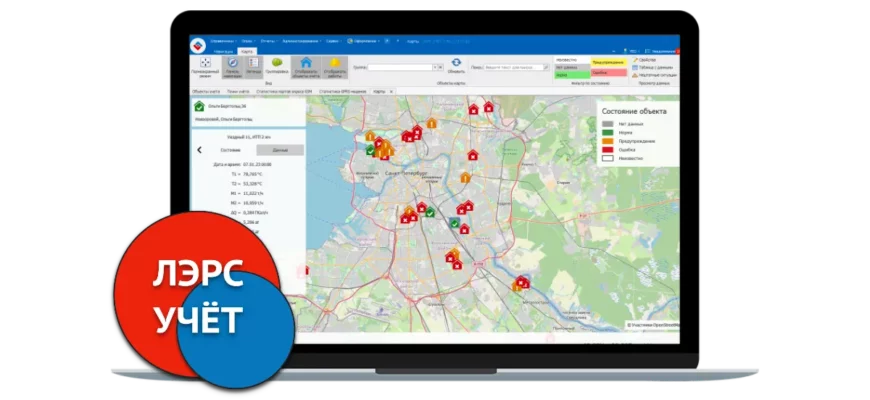Open the Администрирование menu
870x400 pixels.
(x=302, y=41)
